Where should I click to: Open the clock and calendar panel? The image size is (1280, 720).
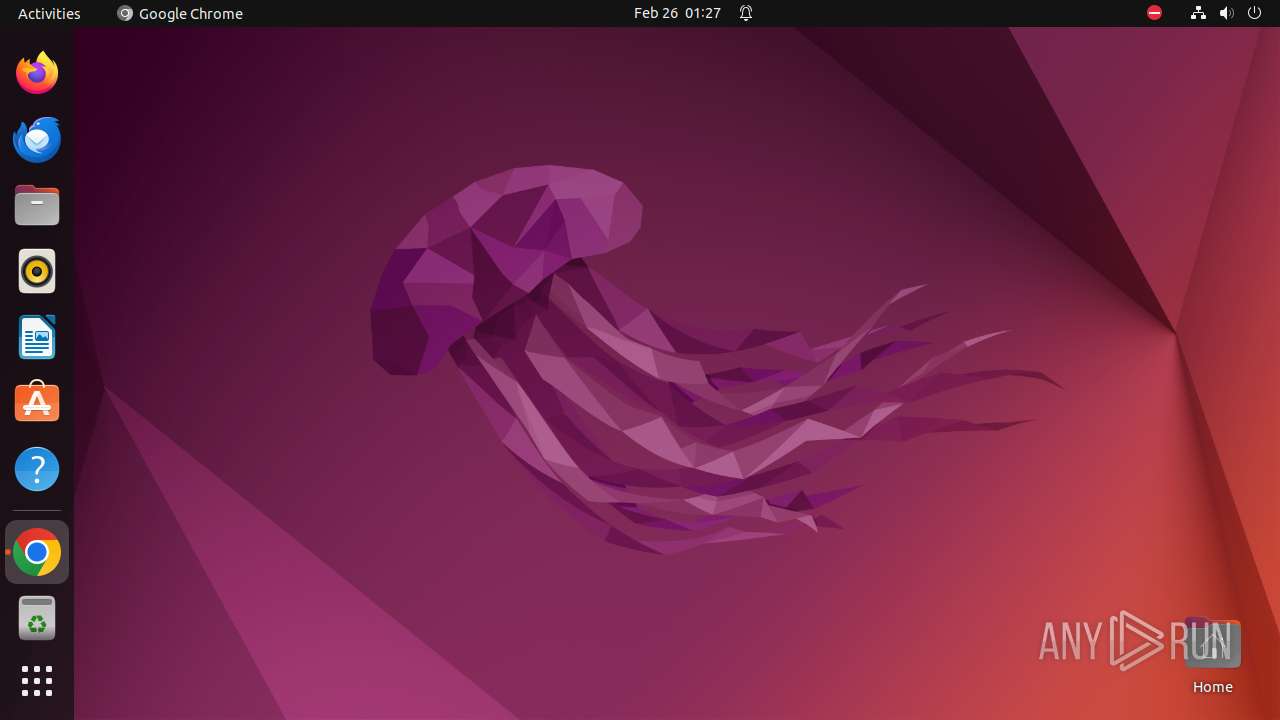[677, 13]
